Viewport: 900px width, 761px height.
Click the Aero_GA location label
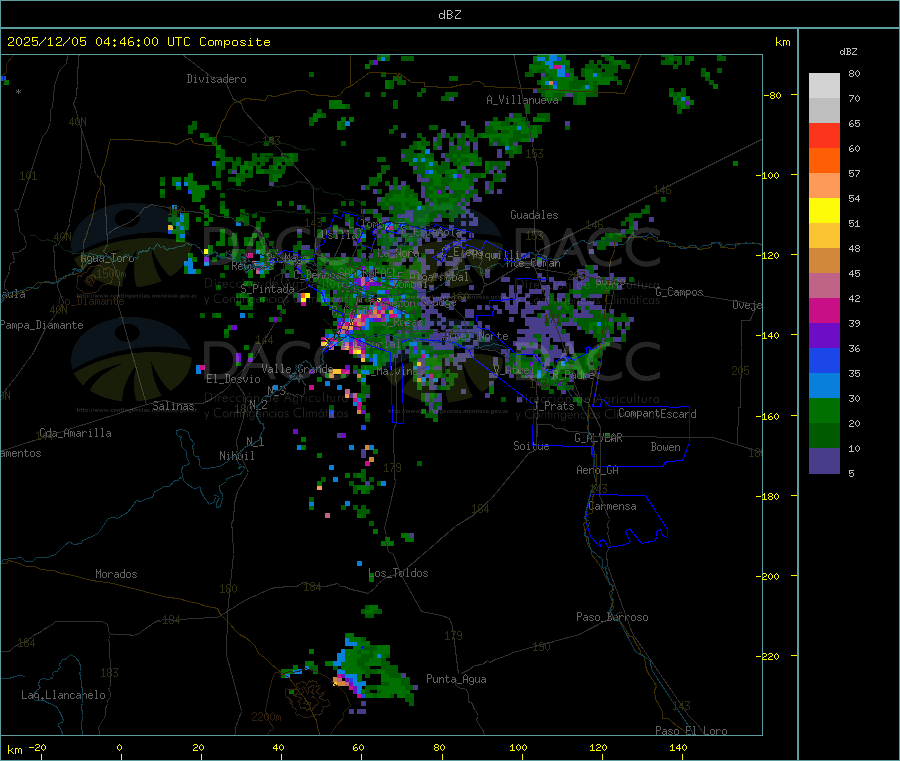pos(598,470)
